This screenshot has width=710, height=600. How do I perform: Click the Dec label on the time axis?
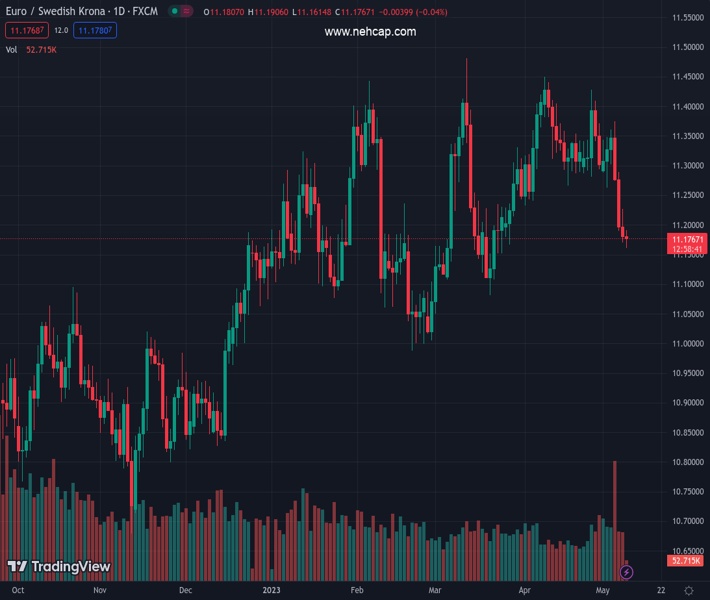tap(185, 590)
